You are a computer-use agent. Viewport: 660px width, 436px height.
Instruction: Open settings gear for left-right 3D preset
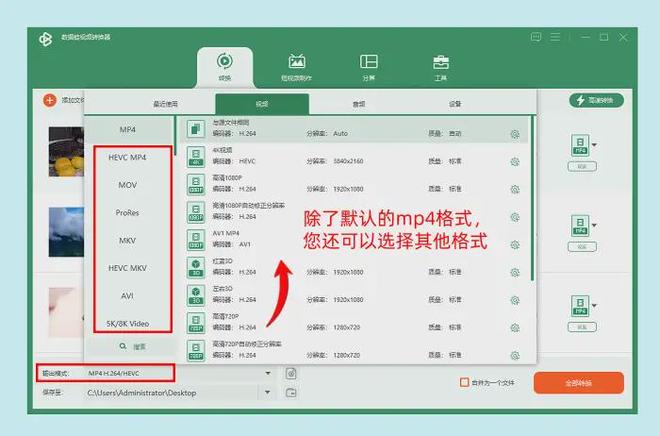(x=515, y=300)
